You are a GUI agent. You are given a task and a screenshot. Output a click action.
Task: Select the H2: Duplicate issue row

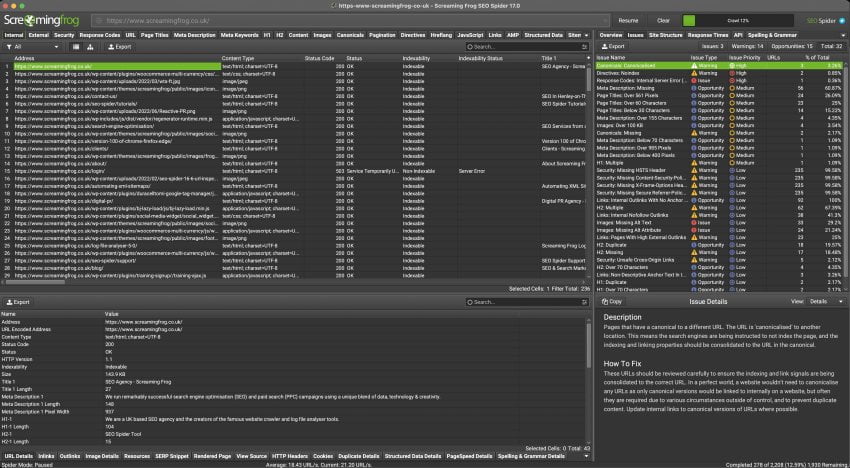pos(720,245)
